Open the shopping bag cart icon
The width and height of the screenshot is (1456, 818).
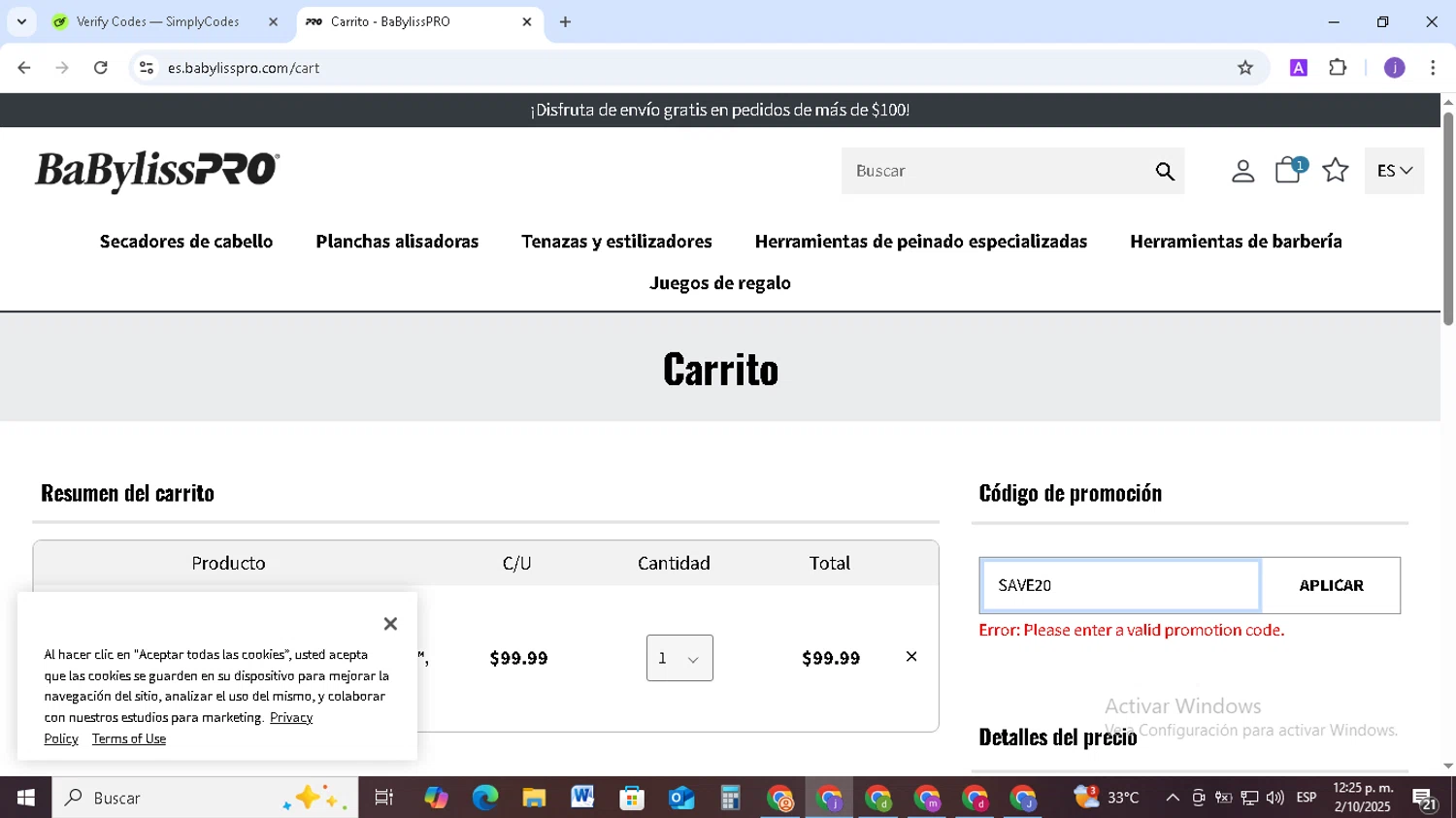pos(1289,170)
